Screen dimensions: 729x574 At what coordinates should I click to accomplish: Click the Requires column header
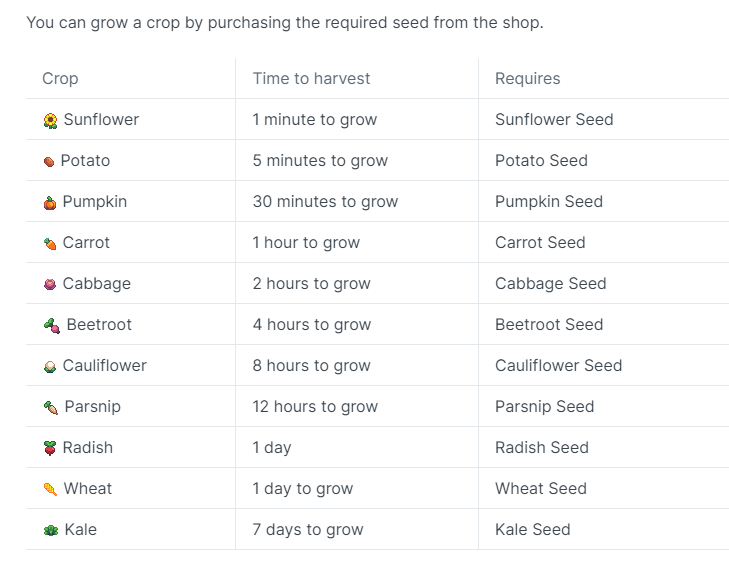tap(527, 78)
